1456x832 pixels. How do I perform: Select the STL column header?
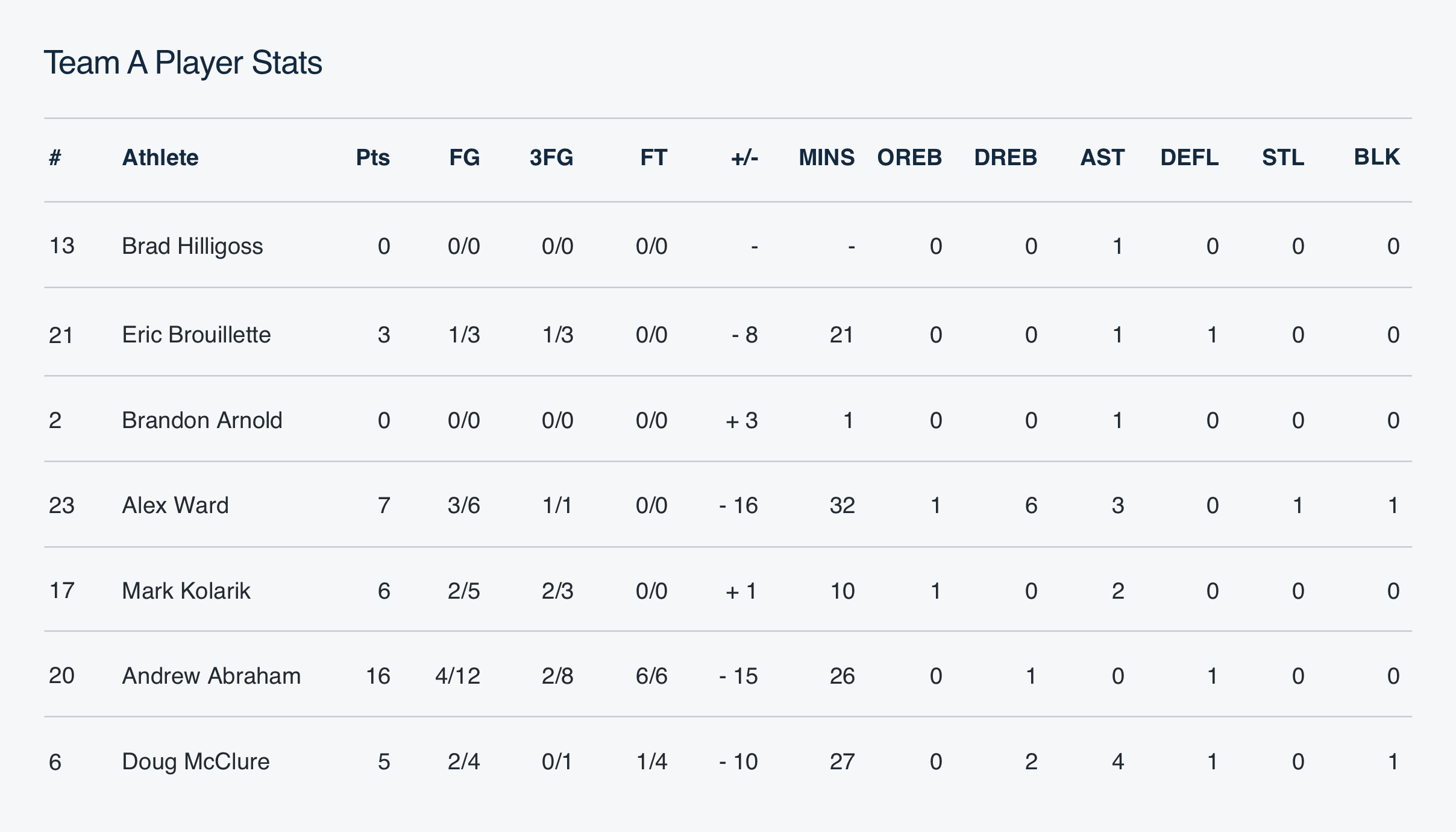coord(1282,158)
